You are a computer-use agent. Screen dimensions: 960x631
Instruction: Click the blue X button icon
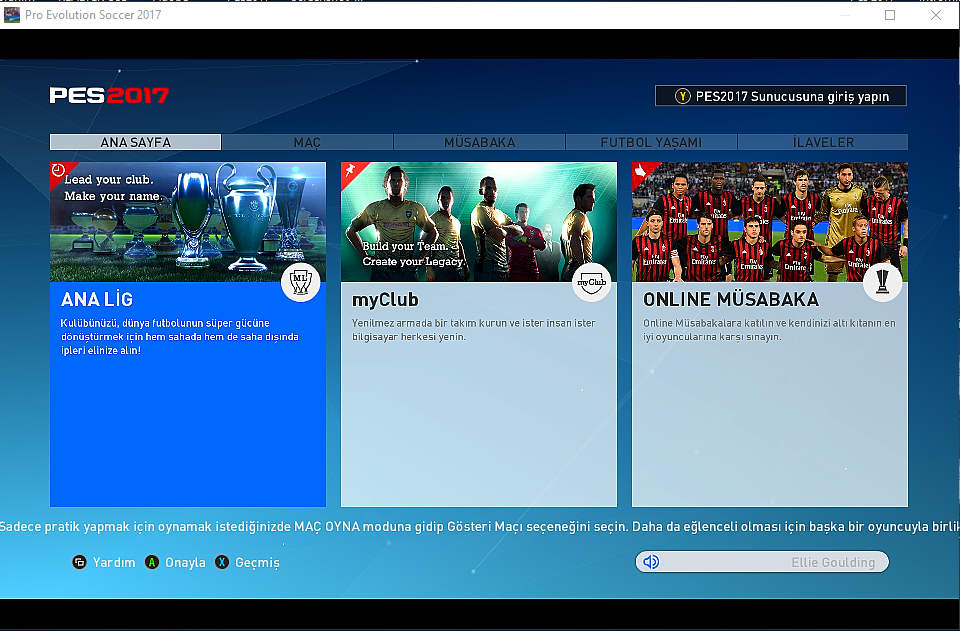[x=222, y=562]
